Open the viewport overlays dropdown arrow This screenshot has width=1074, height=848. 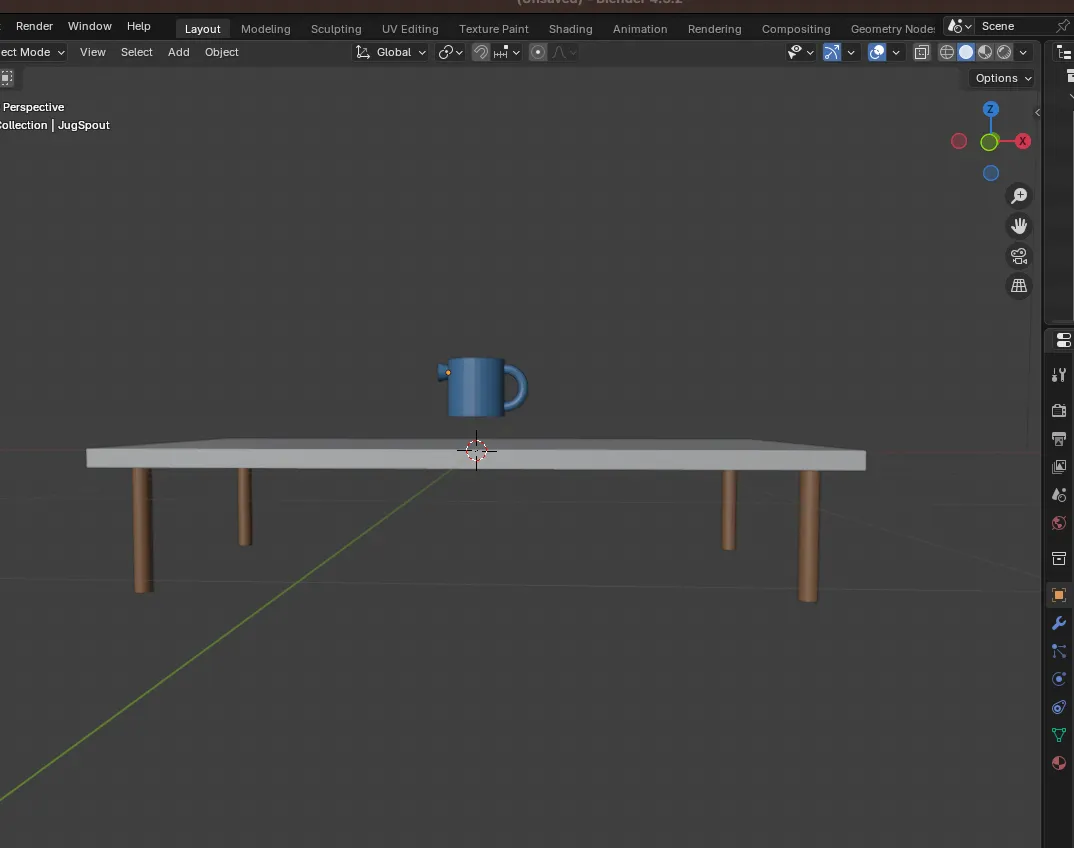tap(897, 52)
